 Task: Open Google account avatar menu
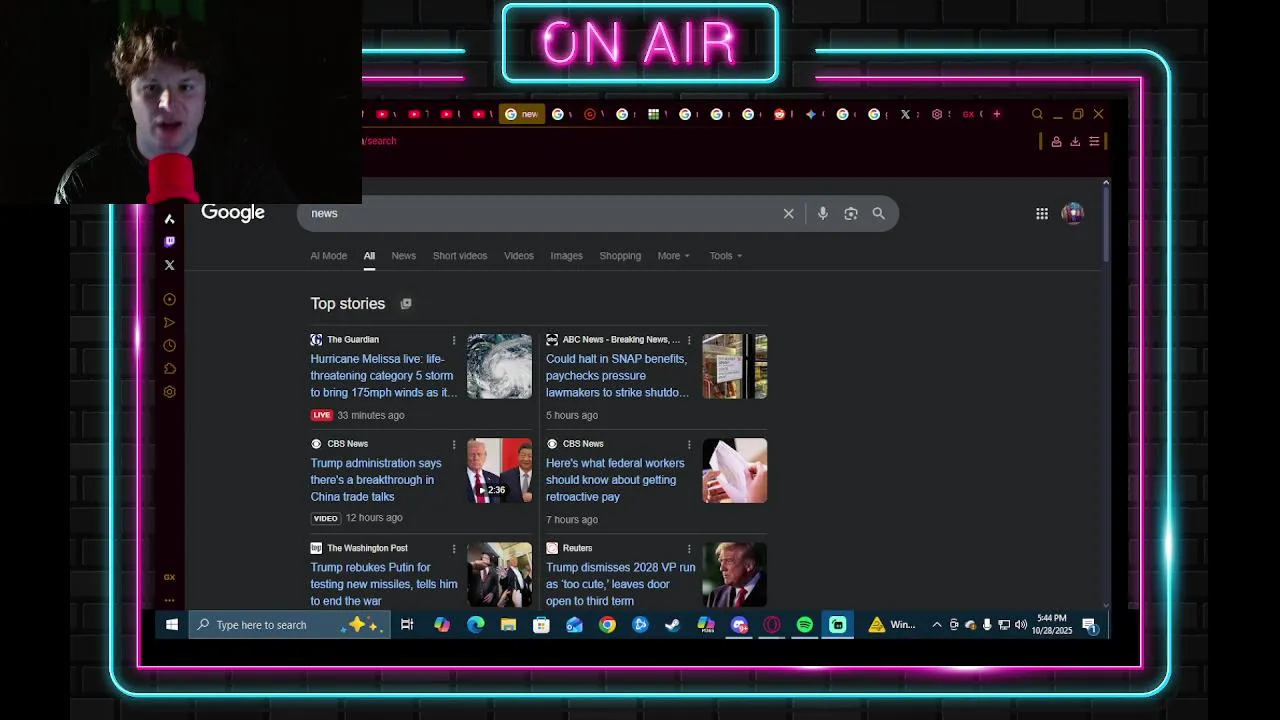pos(1072,213)
